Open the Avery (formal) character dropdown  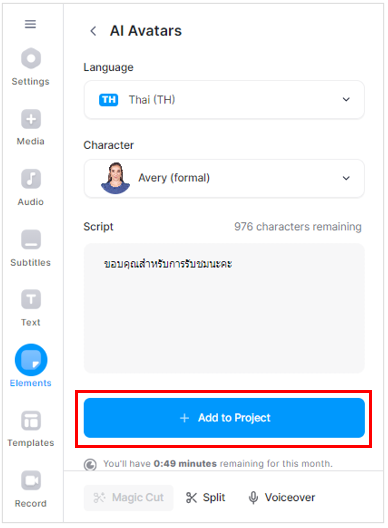coord(224,178)
